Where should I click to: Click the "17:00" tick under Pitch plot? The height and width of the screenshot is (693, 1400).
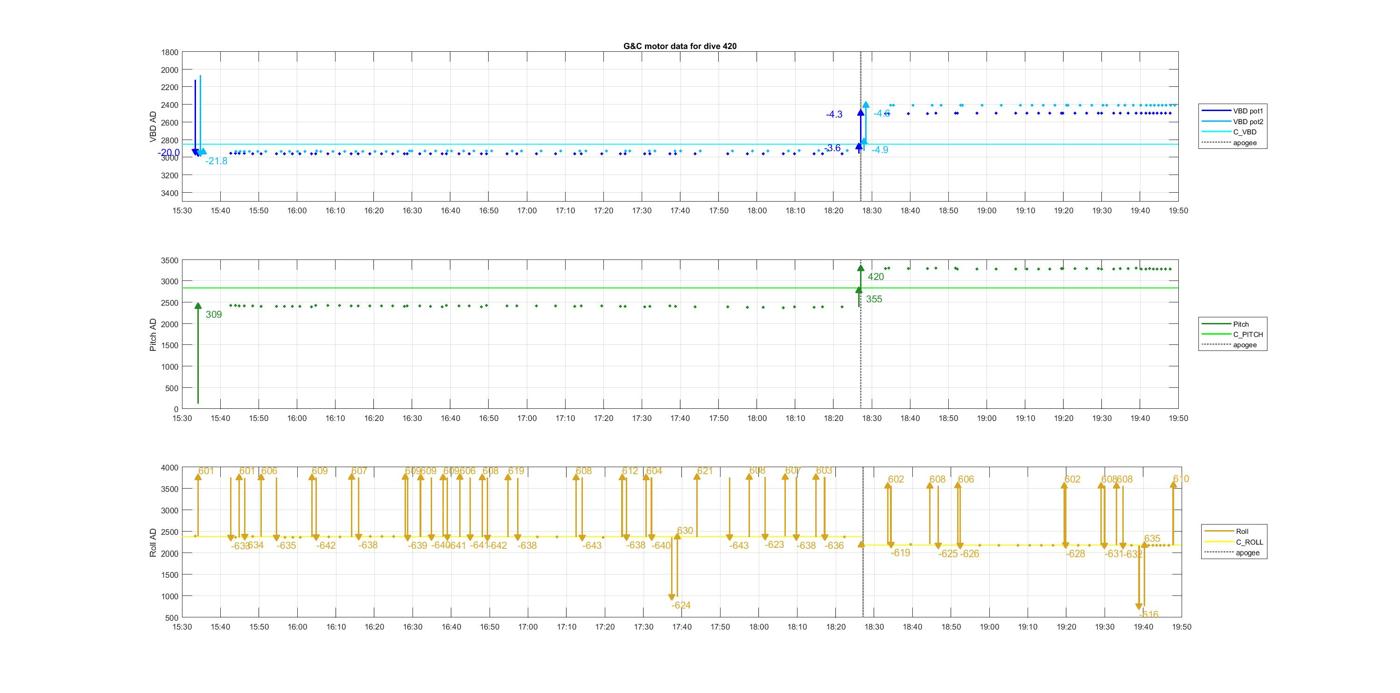click(527, 419)
